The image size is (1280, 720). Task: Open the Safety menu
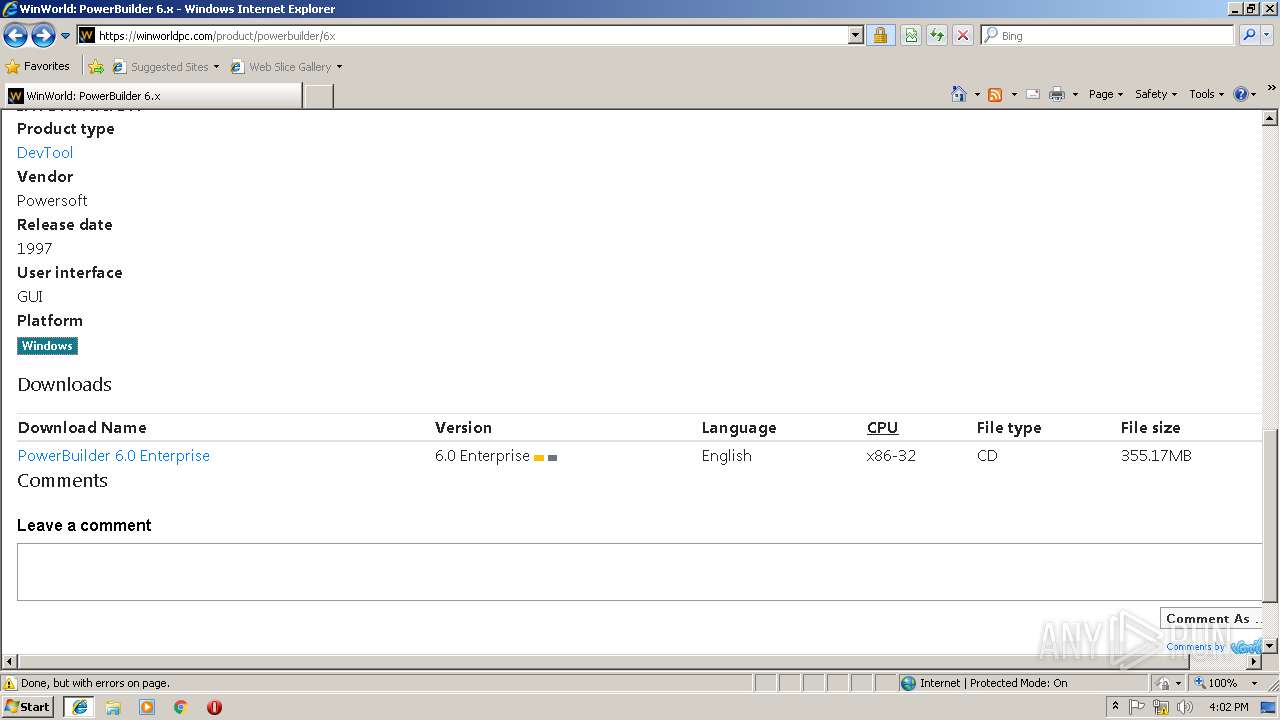tap(1156, 94)
